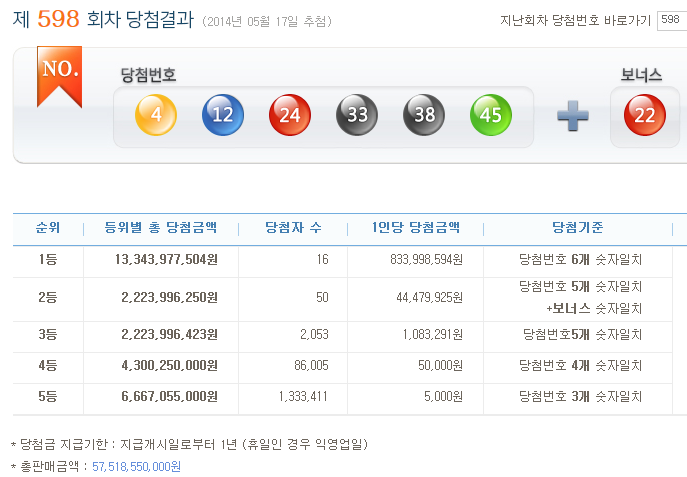Click the gray ball number 38
This screenshot has width=687, height=477.
(424, 115)
